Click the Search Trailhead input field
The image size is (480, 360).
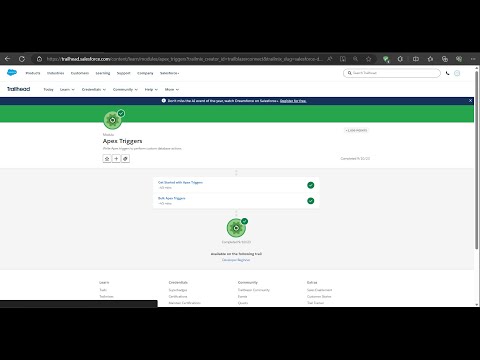coord(392,73)
